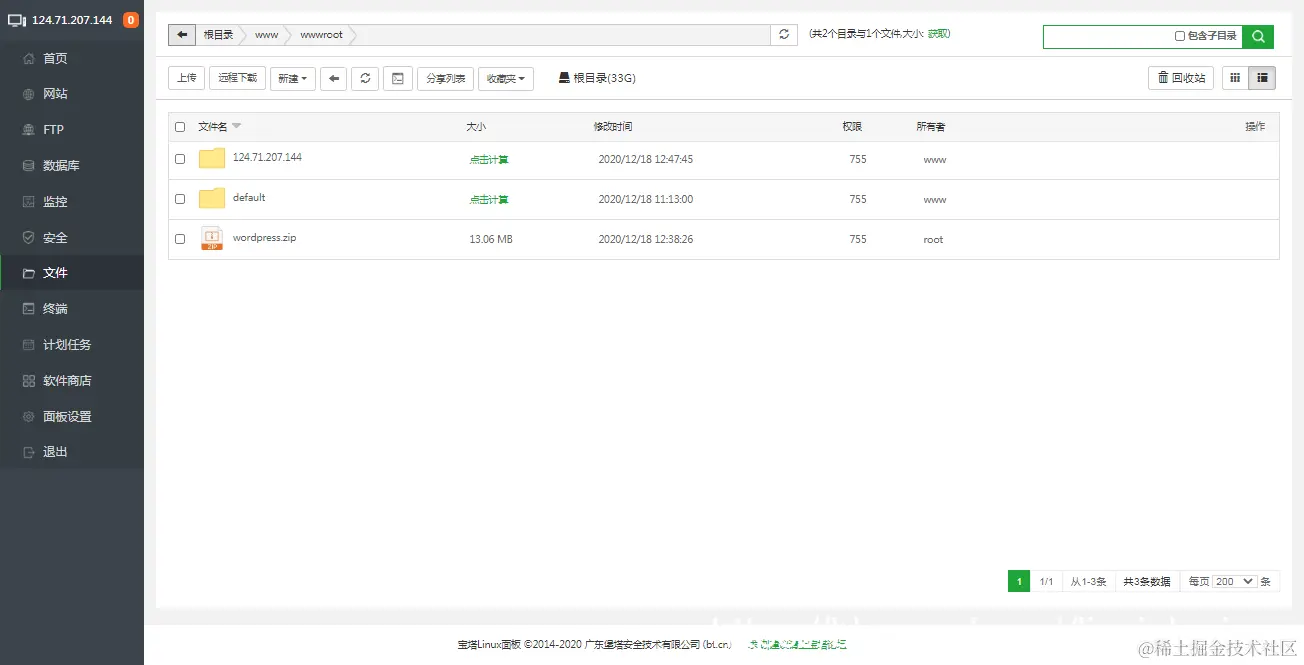Image resolution: width=1304 pixels, height=665 pixels.
Task: Click the orange 0 notification badge
Action: click(130, 20)
